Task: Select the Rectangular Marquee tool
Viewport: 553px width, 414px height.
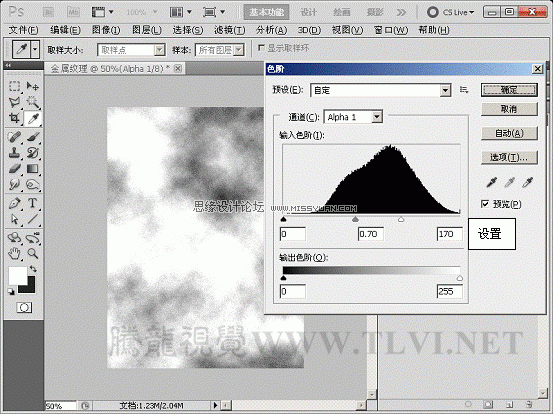Action: point(14,86)
